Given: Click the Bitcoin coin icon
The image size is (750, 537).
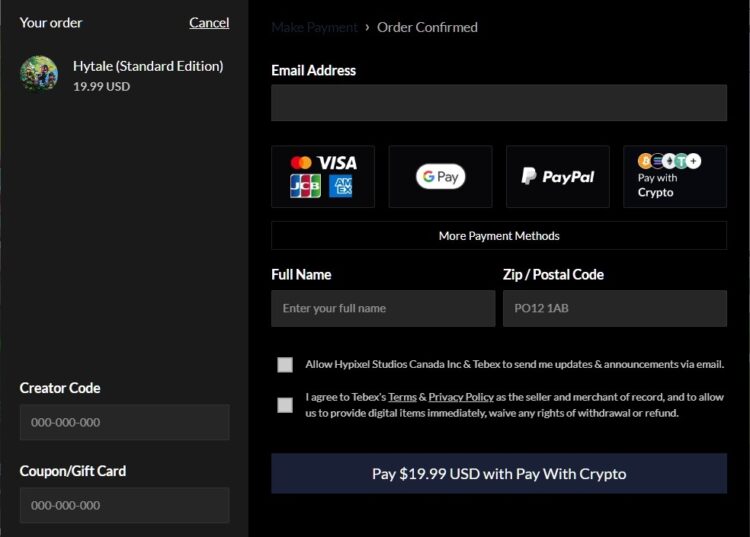Looking at the screenshot, I should click(645, 161).
